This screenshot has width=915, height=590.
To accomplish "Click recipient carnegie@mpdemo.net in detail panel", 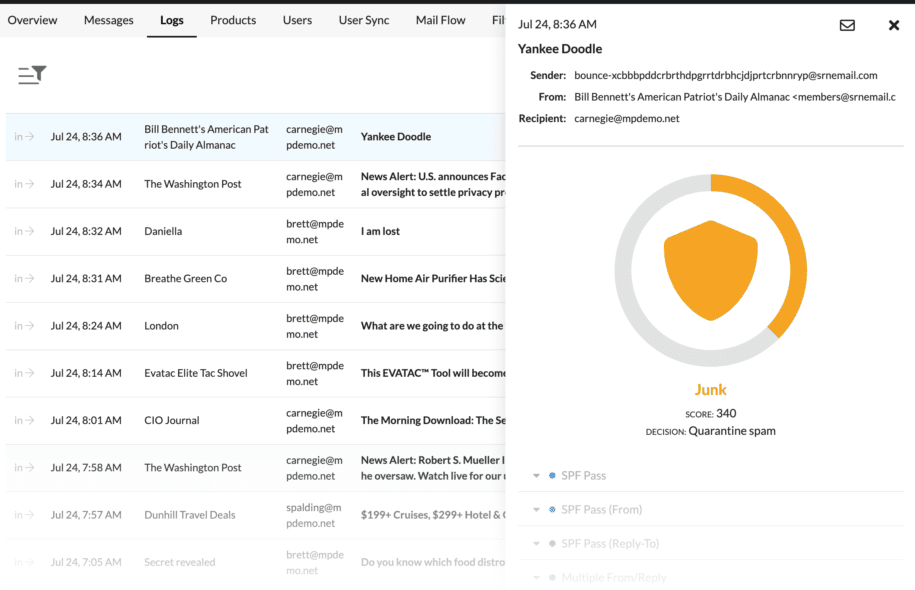I will (627, 118).
